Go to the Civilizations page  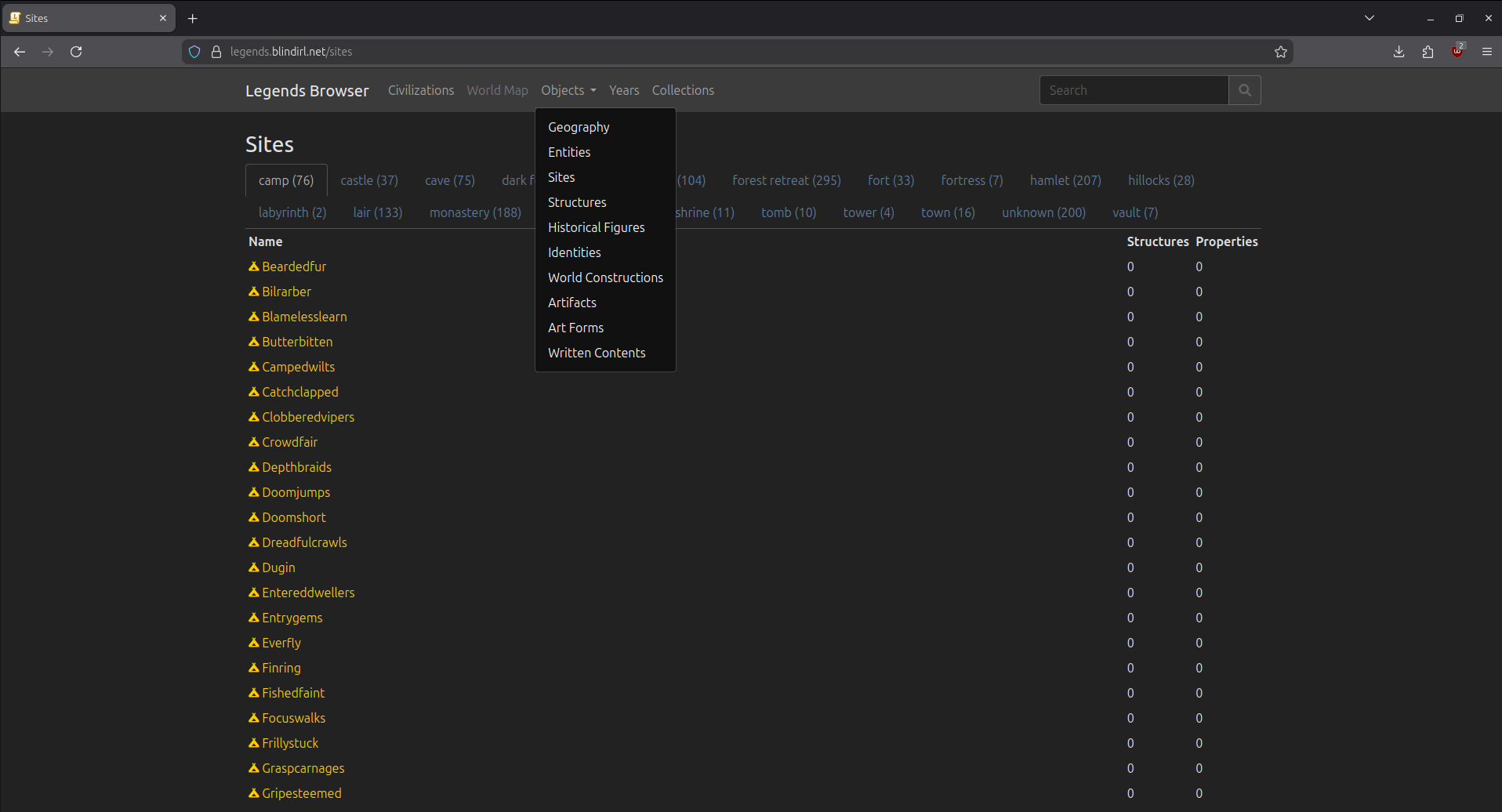pyautogui.click(x=421, y=90)
